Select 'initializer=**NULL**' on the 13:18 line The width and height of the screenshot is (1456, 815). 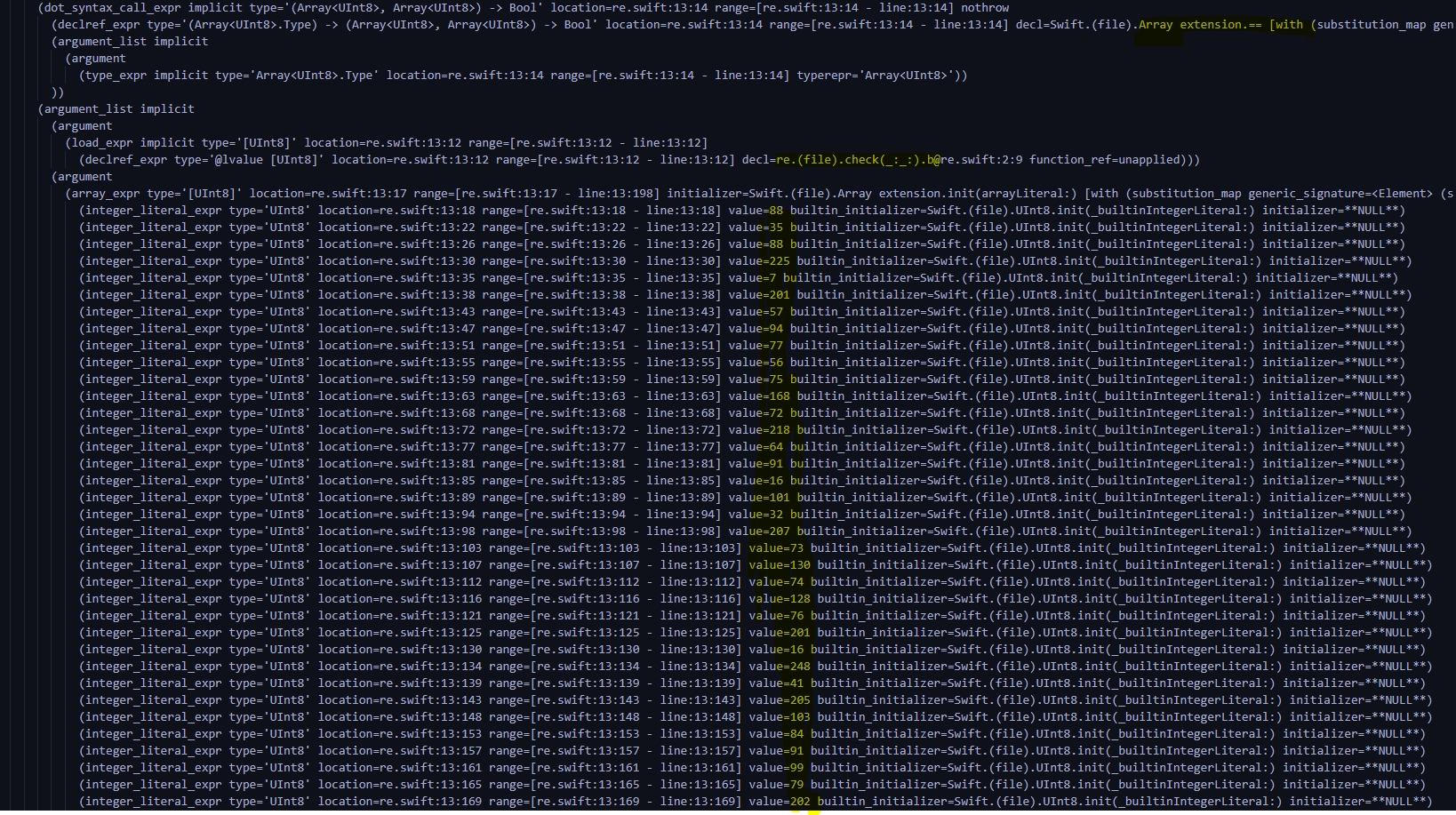coord(1331,210)
